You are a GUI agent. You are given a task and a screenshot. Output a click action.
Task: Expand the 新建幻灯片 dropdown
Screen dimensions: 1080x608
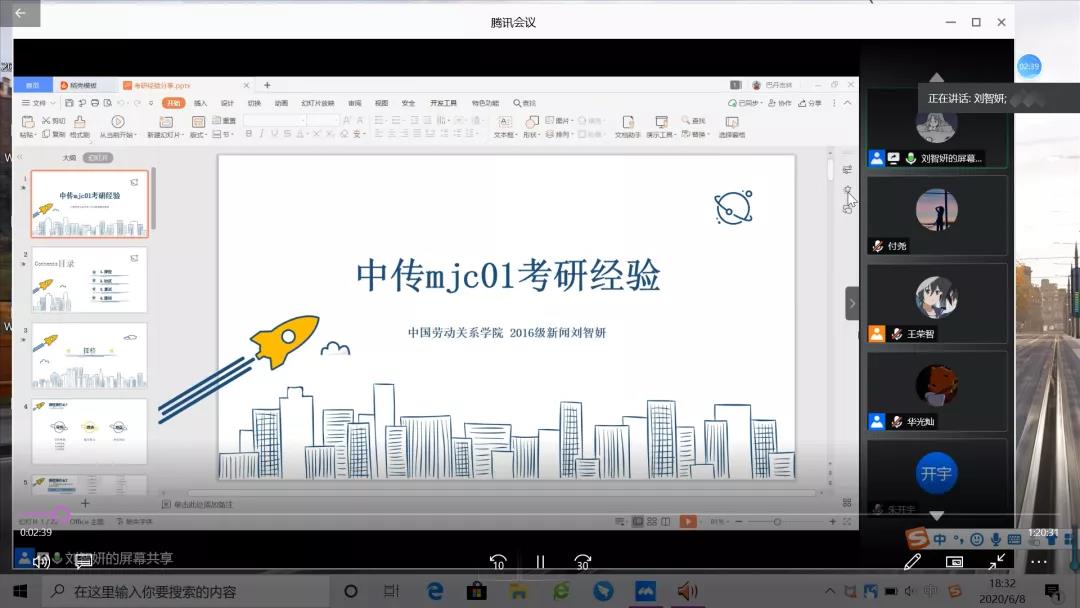coord(165,135)
